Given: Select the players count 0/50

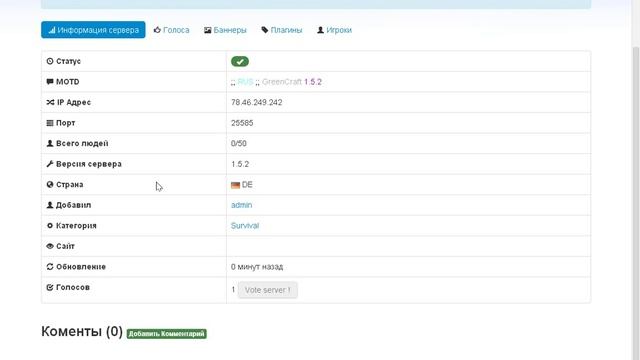Looking at the screenshot, I should (x=239, y=143).
